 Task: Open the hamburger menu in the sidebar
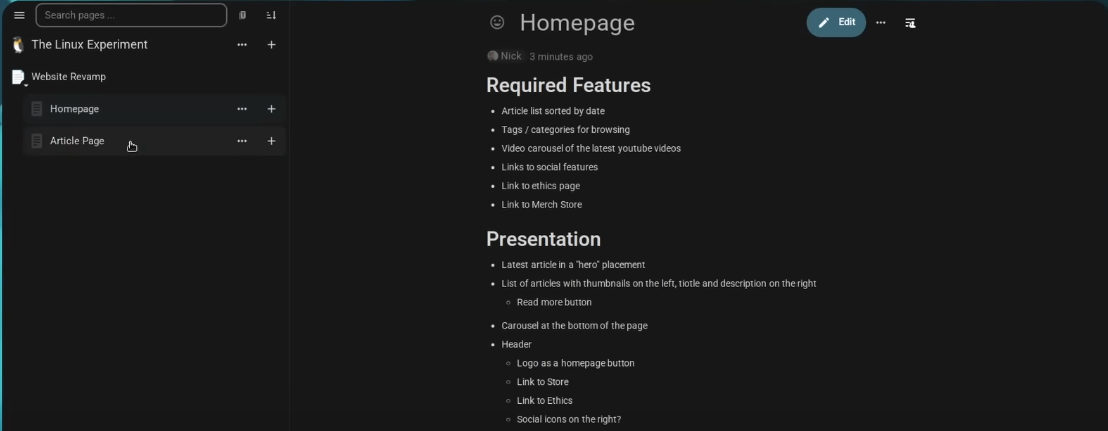coord(19,15)
